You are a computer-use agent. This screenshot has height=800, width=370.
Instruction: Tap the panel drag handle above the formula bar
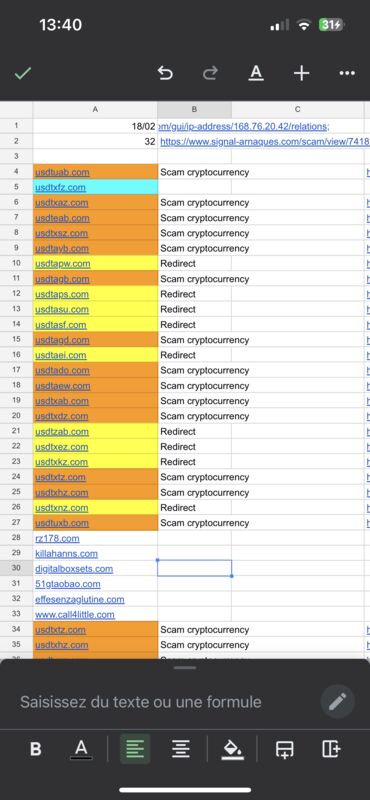pyautogui.click(x=185, y=667)
